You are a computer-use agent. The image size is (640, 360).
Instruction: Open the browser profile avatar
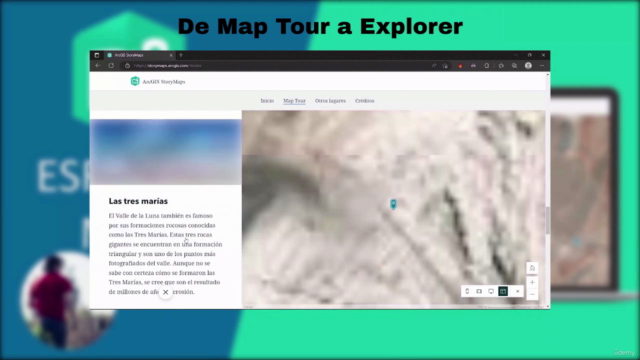(x=529, y=66)
